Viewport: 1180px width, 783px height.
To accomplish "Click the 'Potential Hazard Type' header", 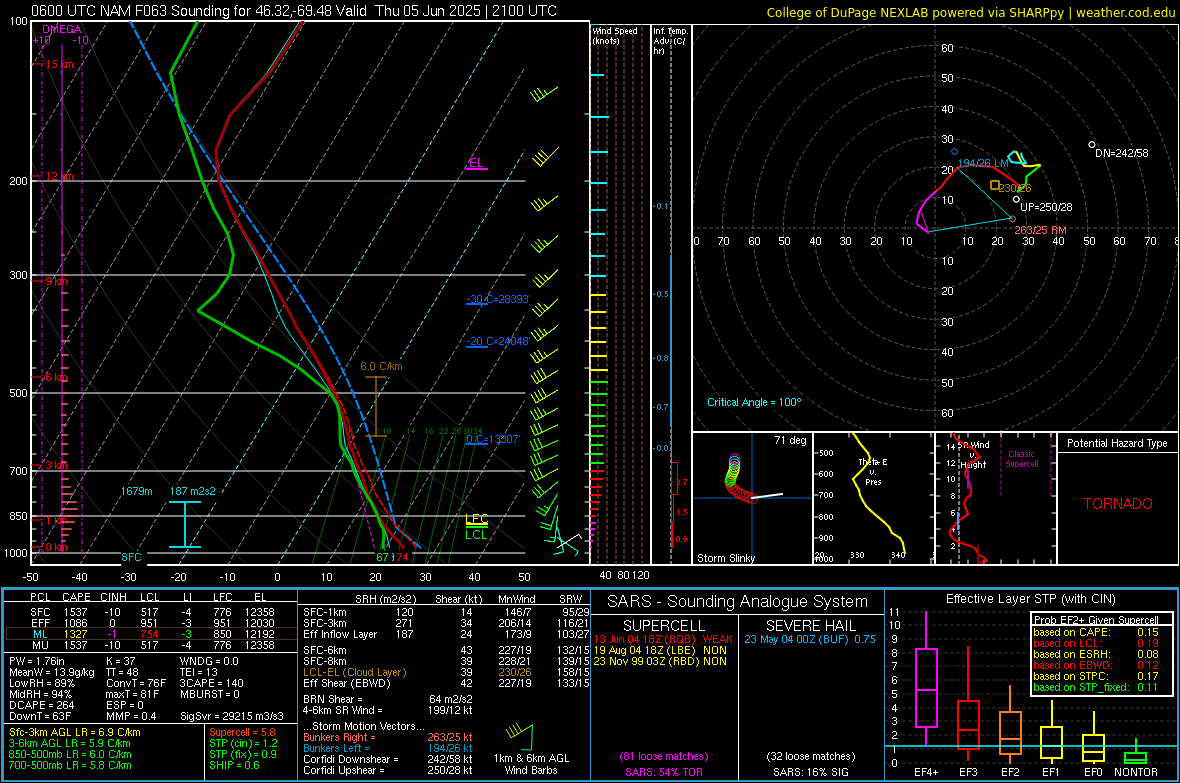I will [x=1117, y=443].
